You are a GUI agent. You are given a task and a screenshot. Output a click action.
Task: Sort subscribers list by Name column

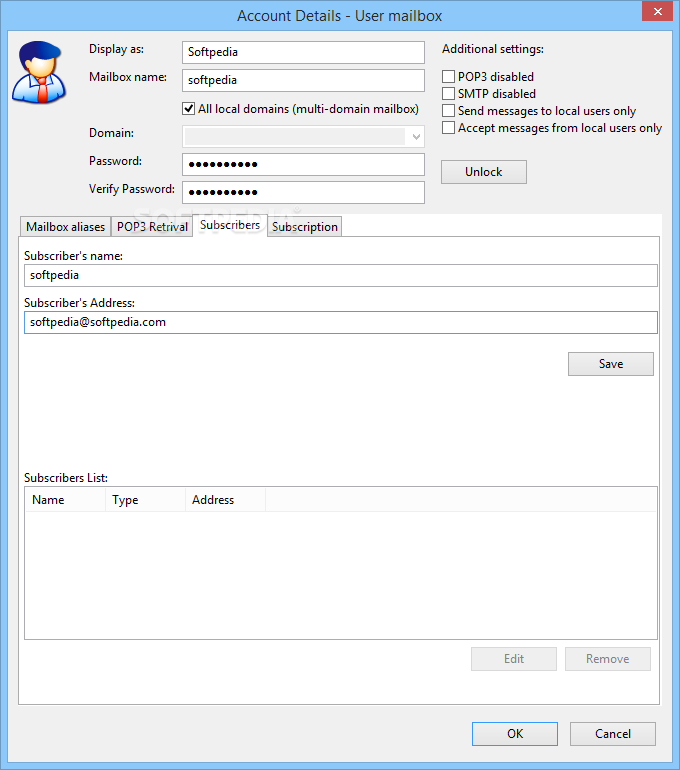click(65, 500)
